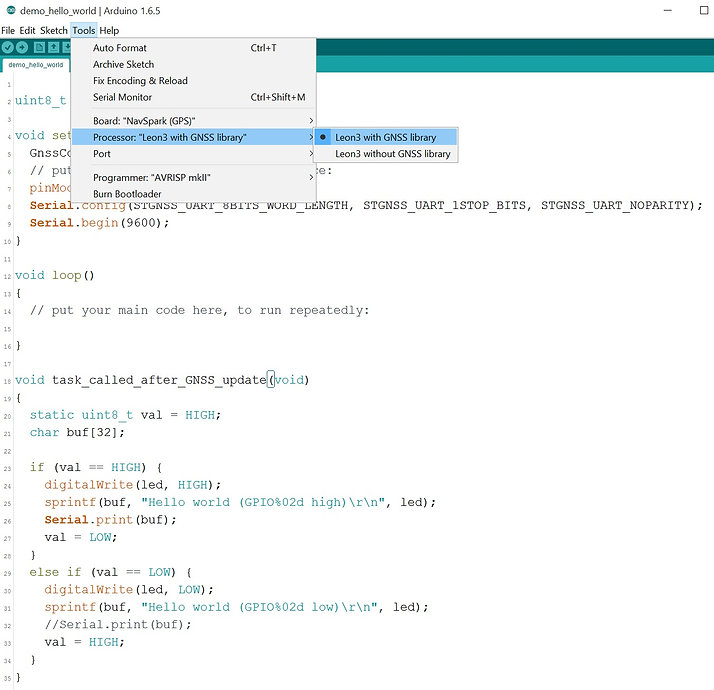Click STGNSS_UART_NOPARITY in the Serial.config line
This screenshot has height=690, width=714.
pos(614,205)
